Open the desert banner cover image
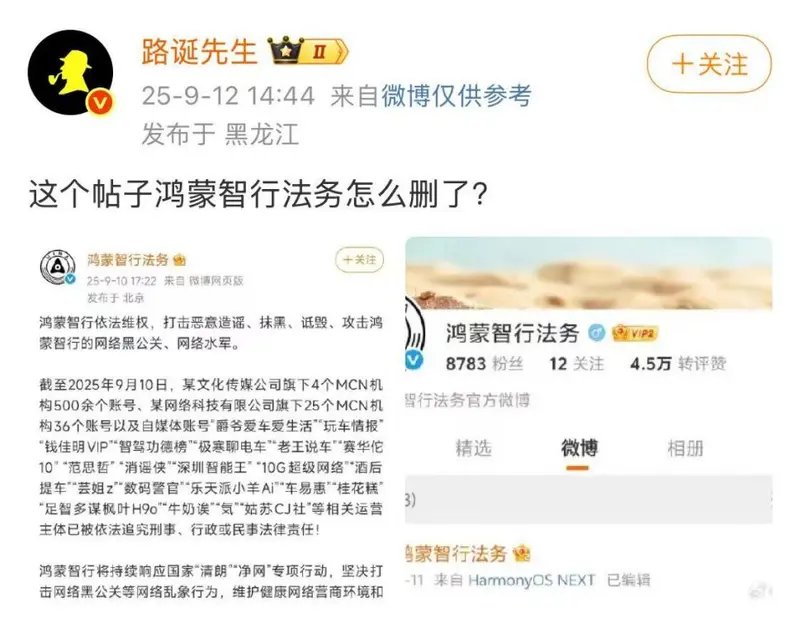 [x=589, y=273]
